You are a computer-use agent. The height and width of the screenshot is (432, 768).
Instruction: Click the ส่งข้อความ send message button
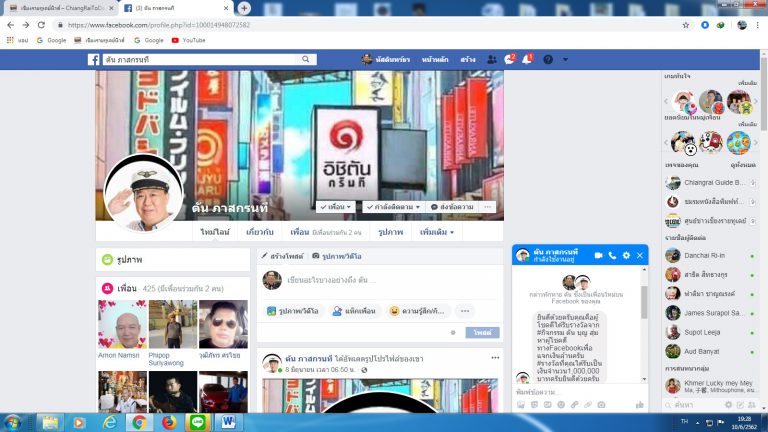(x=451, y=206)
